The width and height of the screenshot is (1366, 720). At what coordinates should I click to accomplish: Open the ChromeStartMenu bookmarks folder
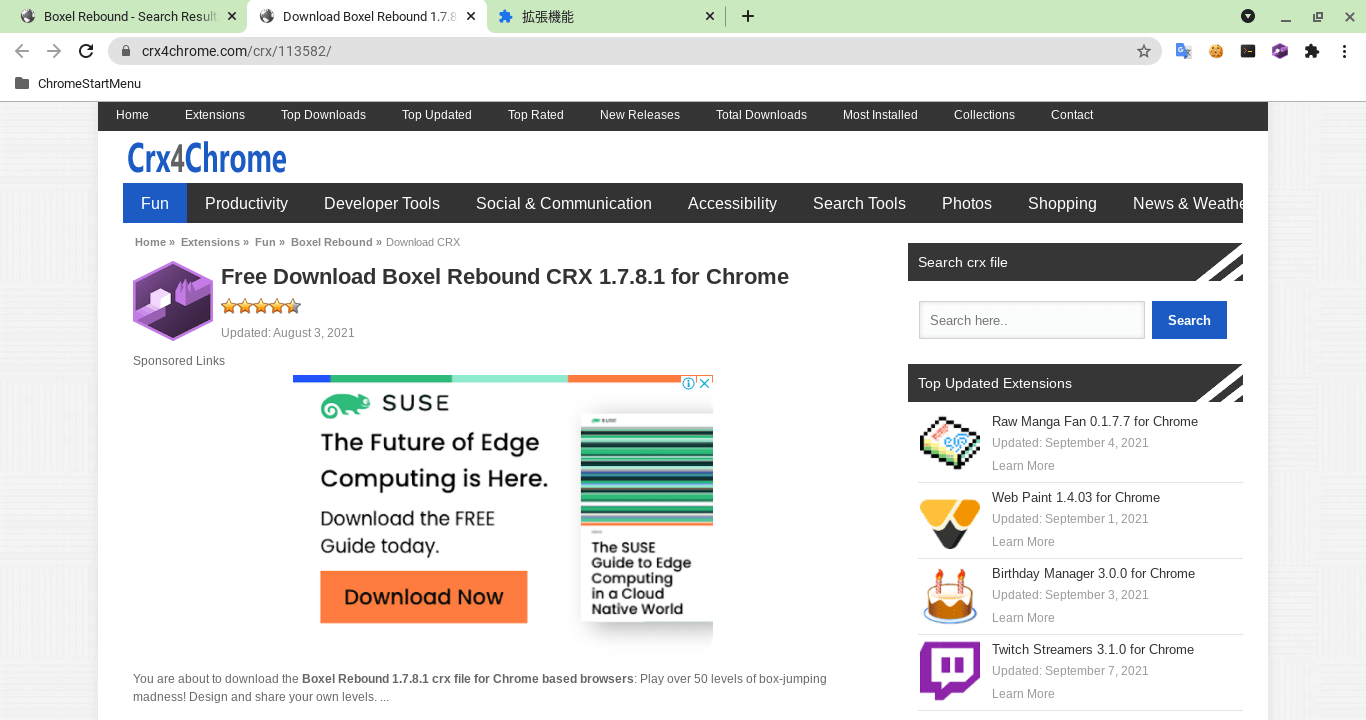click(x=78, y=84)
